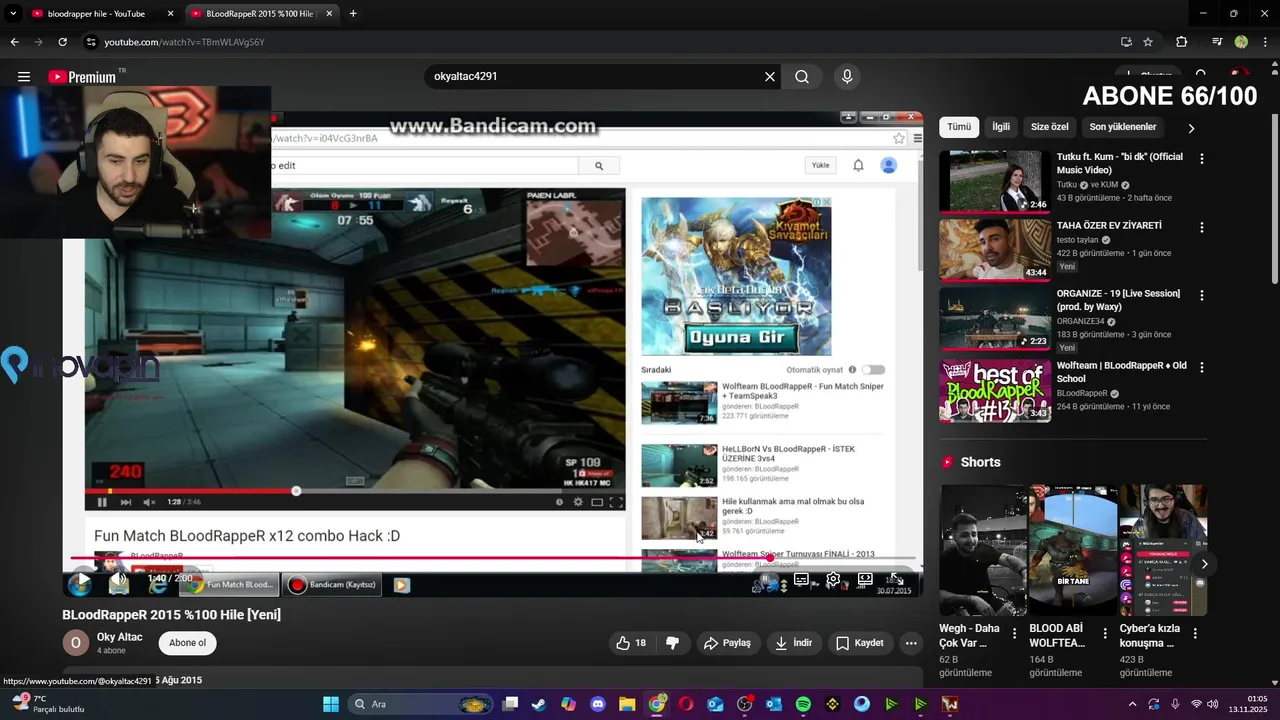Open more actions ellipsis under video
Image resolution: width=1280 pixels, height=720 pixels.
click(911, 643)
